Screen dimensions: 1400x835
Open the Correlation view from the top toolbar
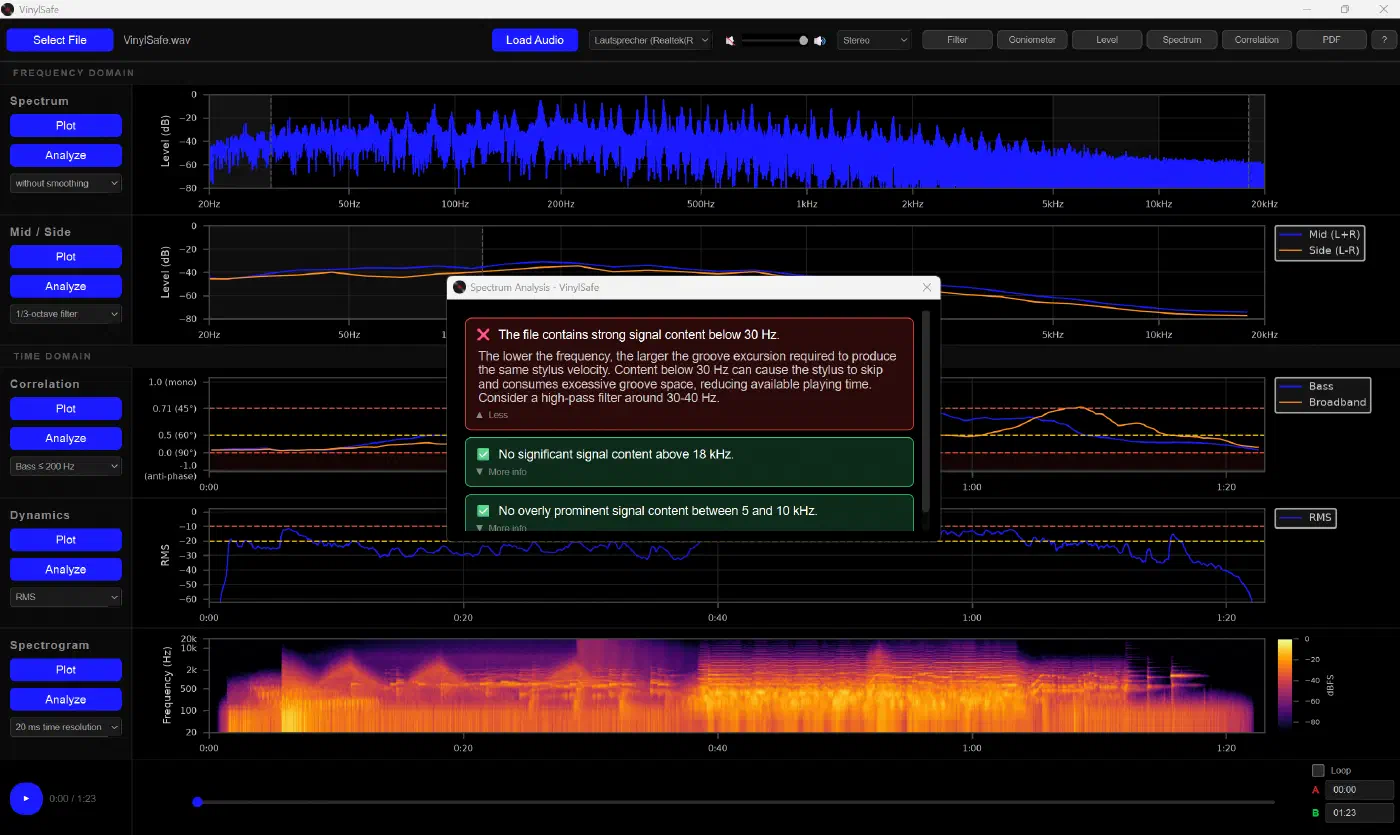1257,40
